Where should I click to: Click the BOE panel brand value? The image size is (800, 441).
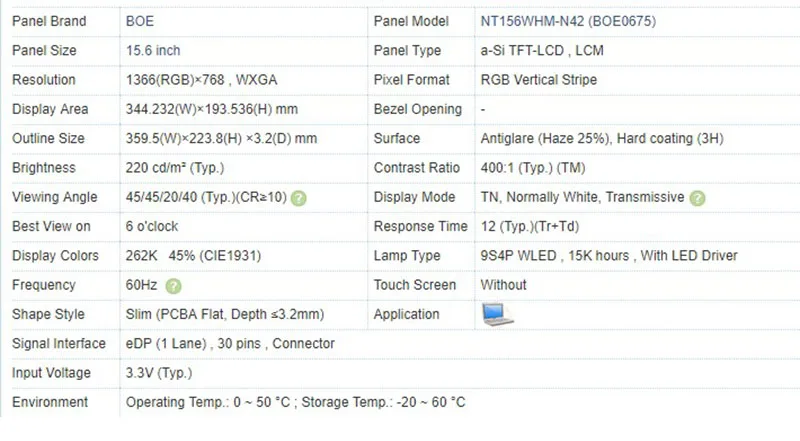(x=141, y=21)
